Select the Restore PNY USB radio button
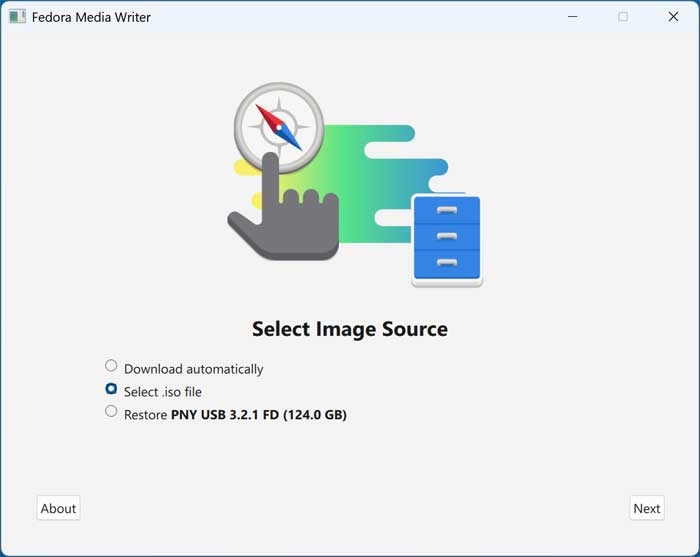This screenshot has height=557, width=700. coord(111,411)
